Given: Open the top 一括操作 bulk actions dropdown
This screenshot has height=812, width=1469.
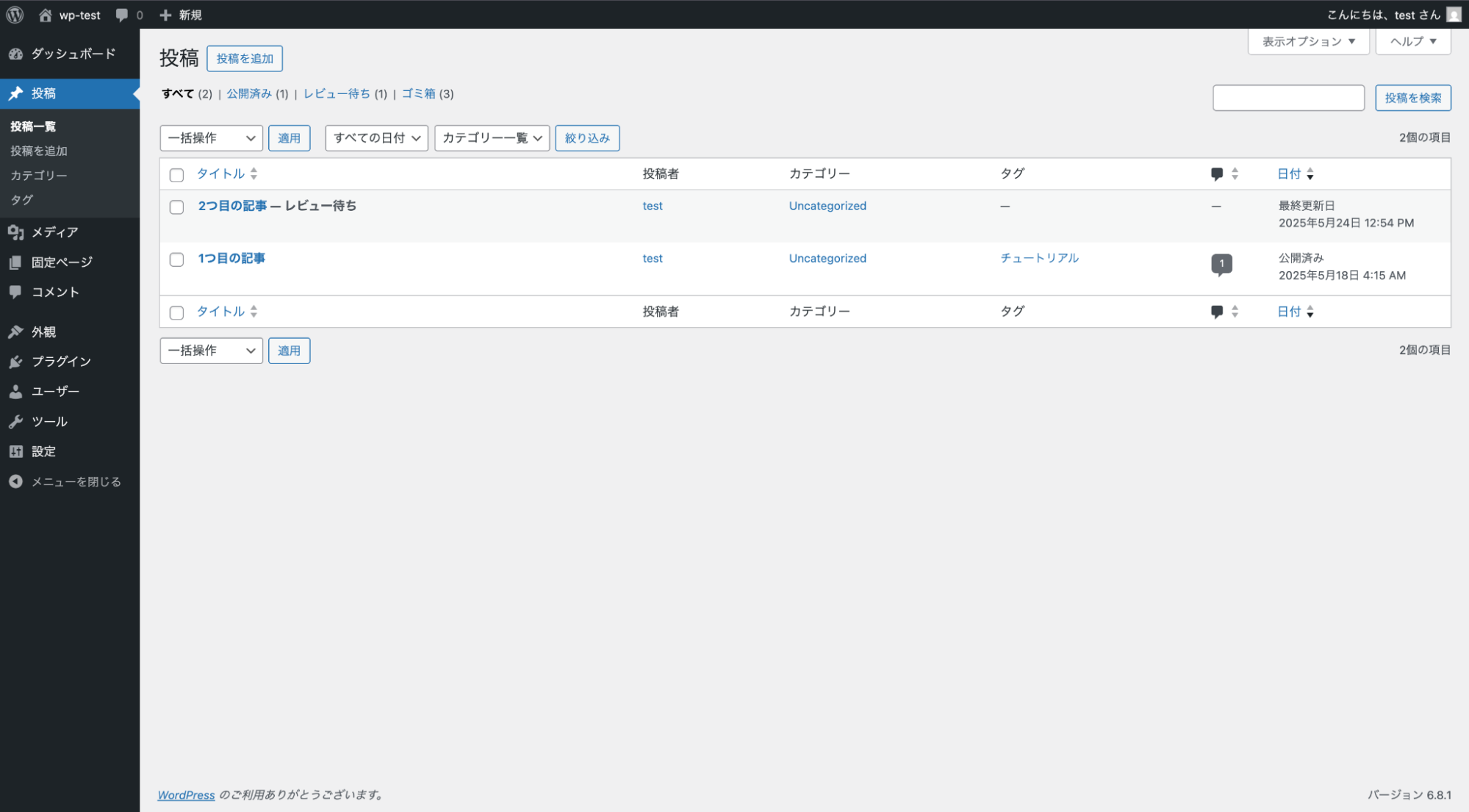Looking at the screenshot, I should (211, 138).
